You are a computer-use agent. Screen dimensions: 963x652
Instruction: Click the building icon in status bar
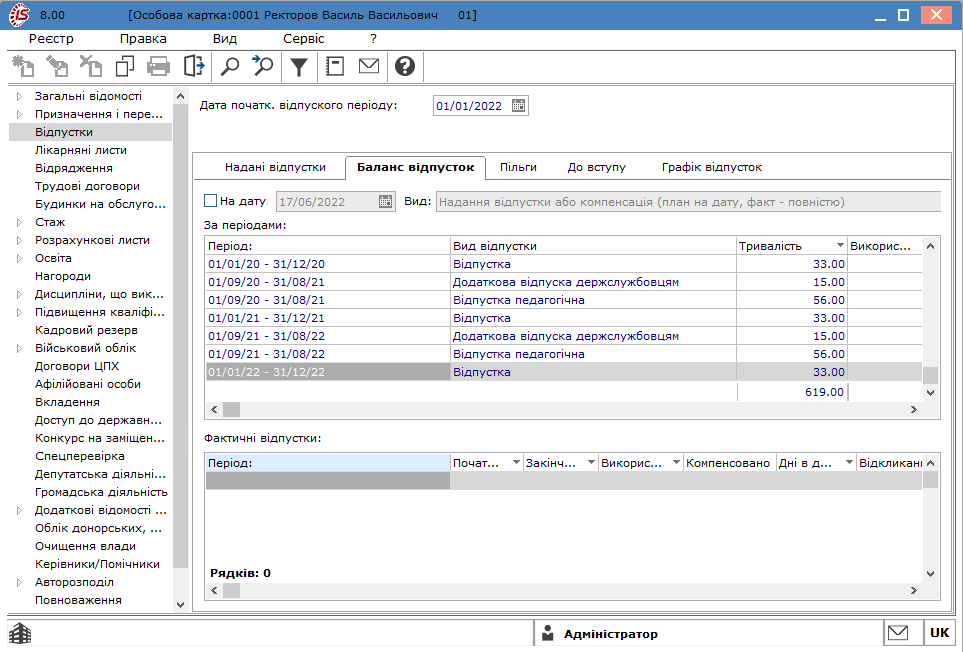20,633
